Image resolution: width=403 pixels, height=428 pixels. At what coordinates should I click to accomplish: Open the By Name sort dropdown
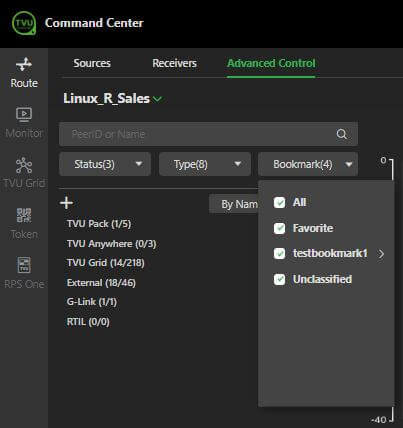(x=234, y=204)
